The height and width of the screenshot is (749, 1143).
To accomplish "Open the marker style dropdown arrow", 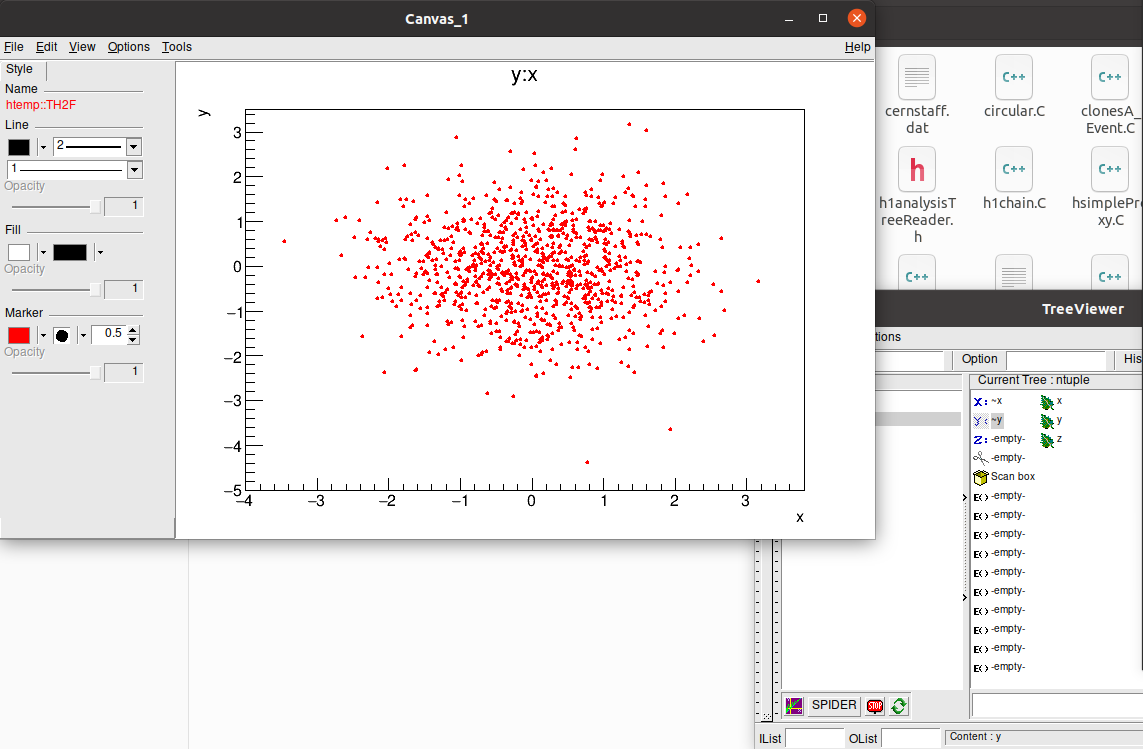I will pyautogui.click(x=83, y=335).
